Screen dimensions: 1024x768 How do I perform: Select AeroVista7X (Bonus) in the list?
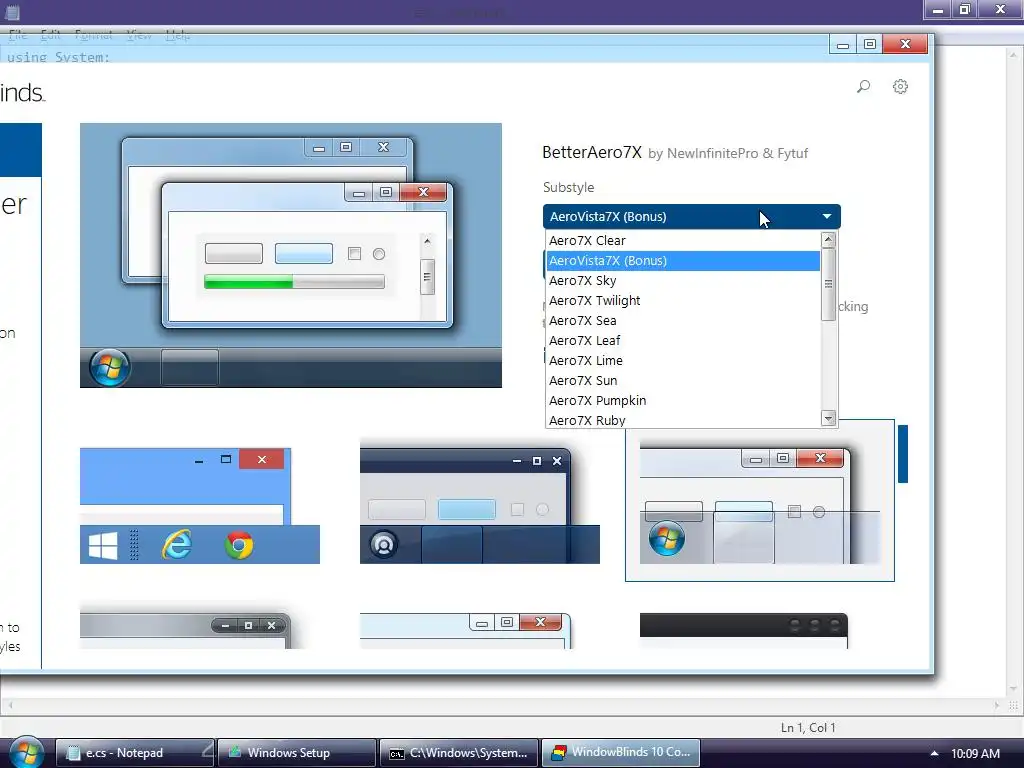click(683, 261)
